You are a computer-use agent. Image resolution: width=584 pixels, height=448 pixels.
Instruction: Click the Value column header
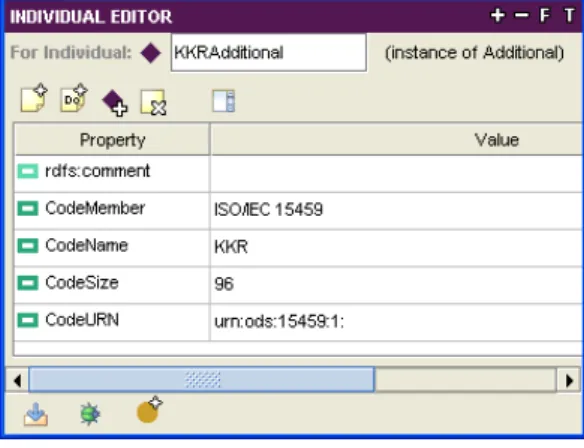(x=397, y=140)
